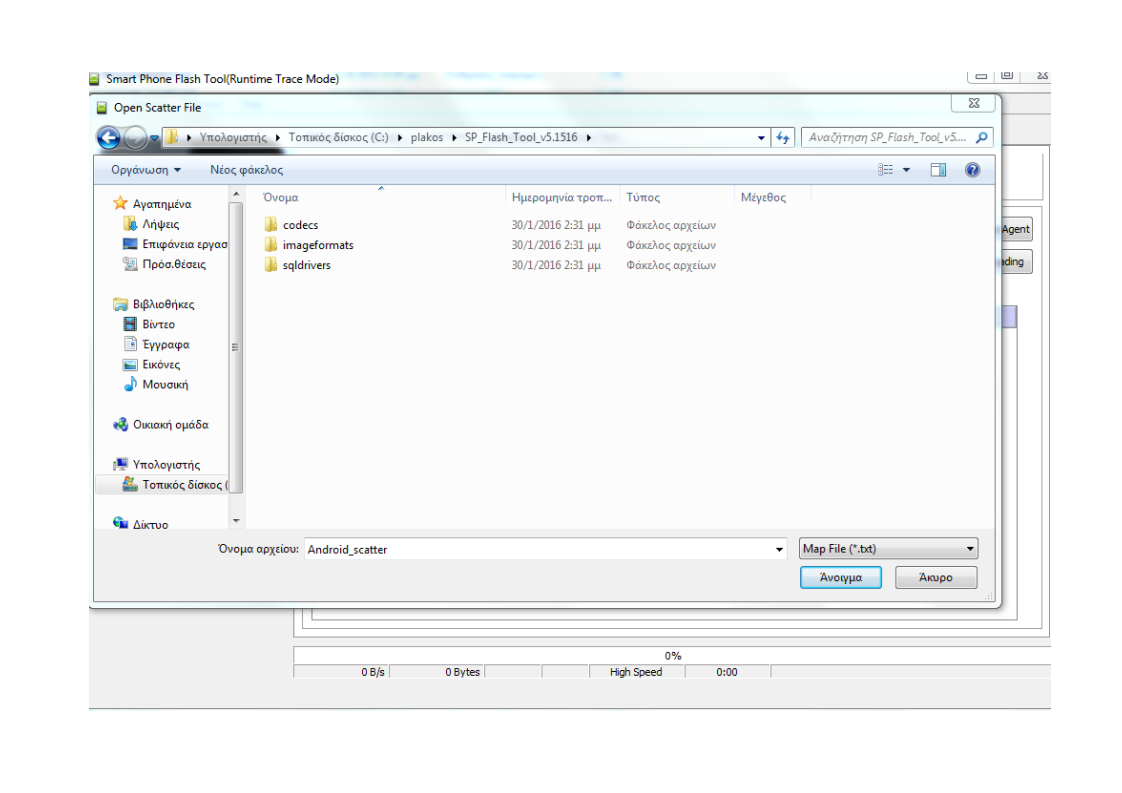Screen dimensions: 1122x793
Task: Click the 0% progress bar in Flash Tool
Action: (x=672, y=656)
